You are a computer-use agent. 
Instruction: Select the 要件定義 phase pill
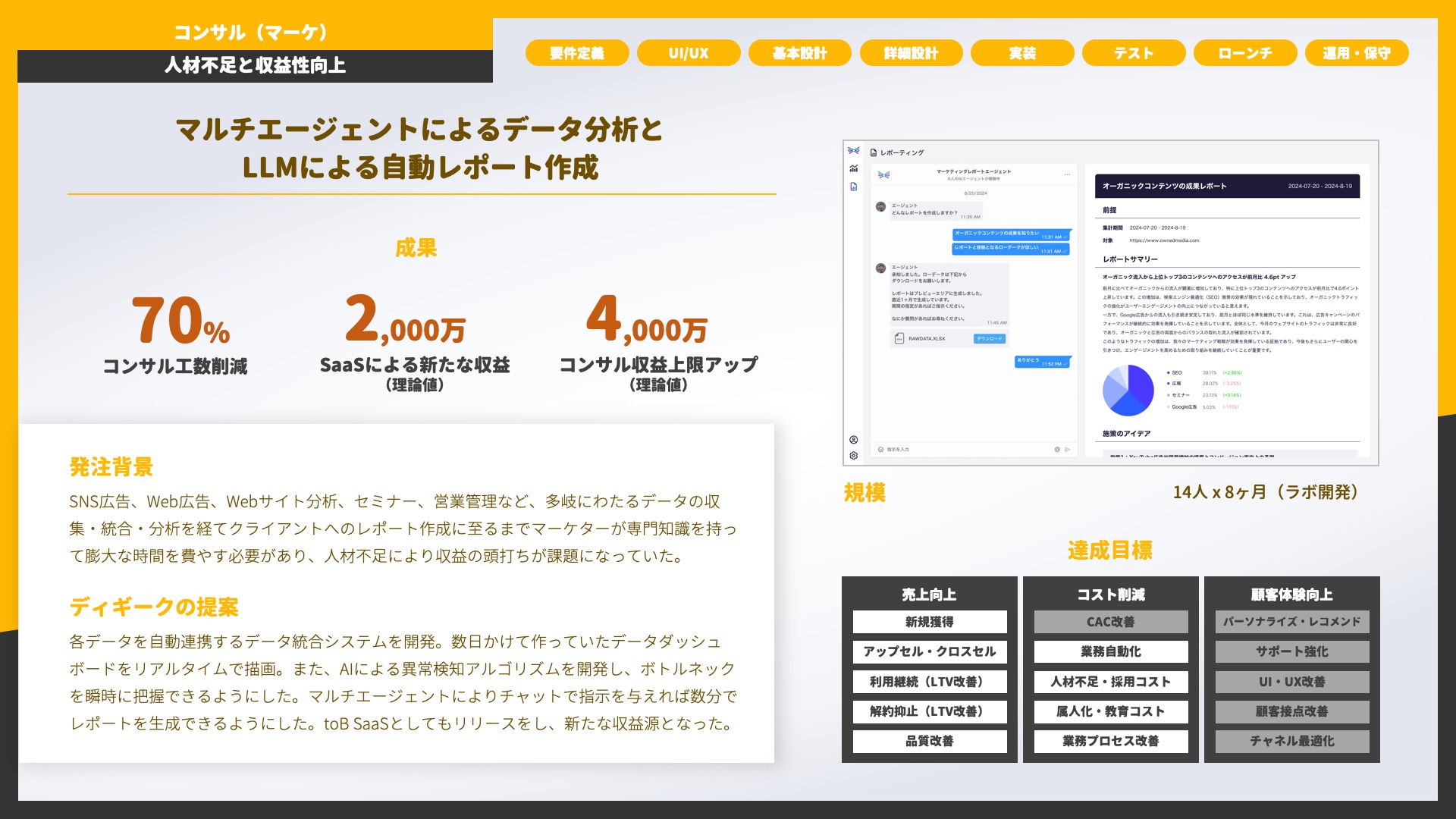[x=577, y=53]
